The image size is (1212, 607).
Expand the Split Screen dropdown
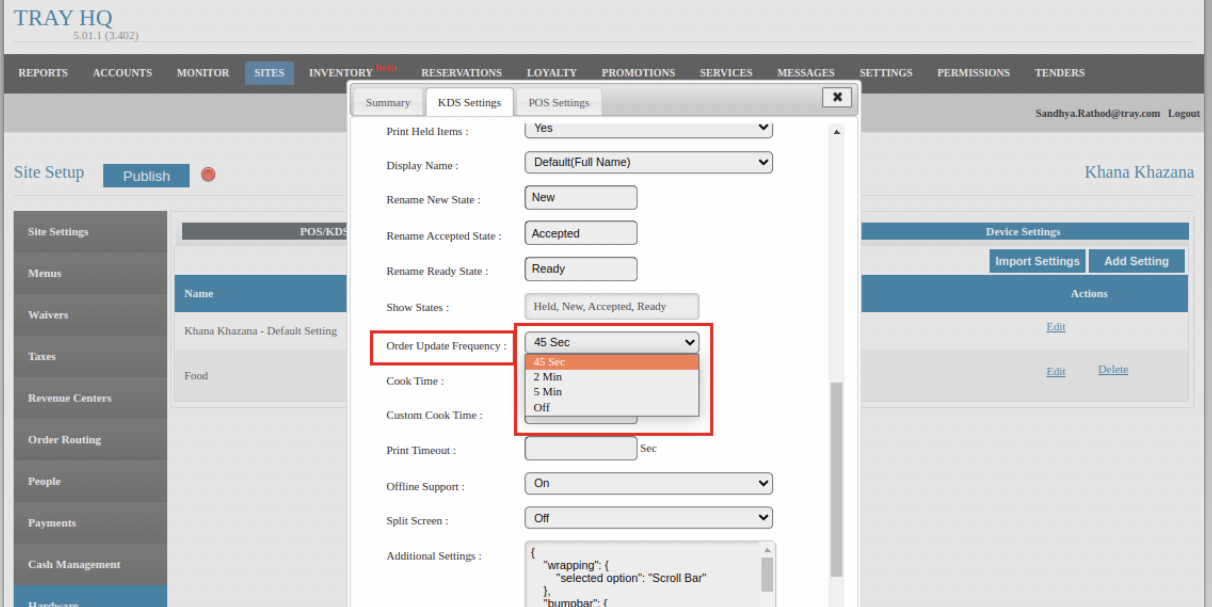tap(648, 518)
